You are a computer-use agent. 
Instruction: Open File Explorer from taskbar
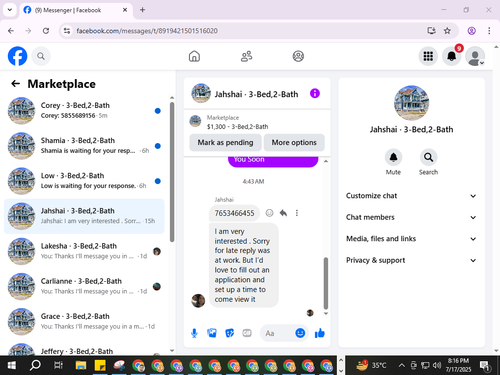(81, 366)
